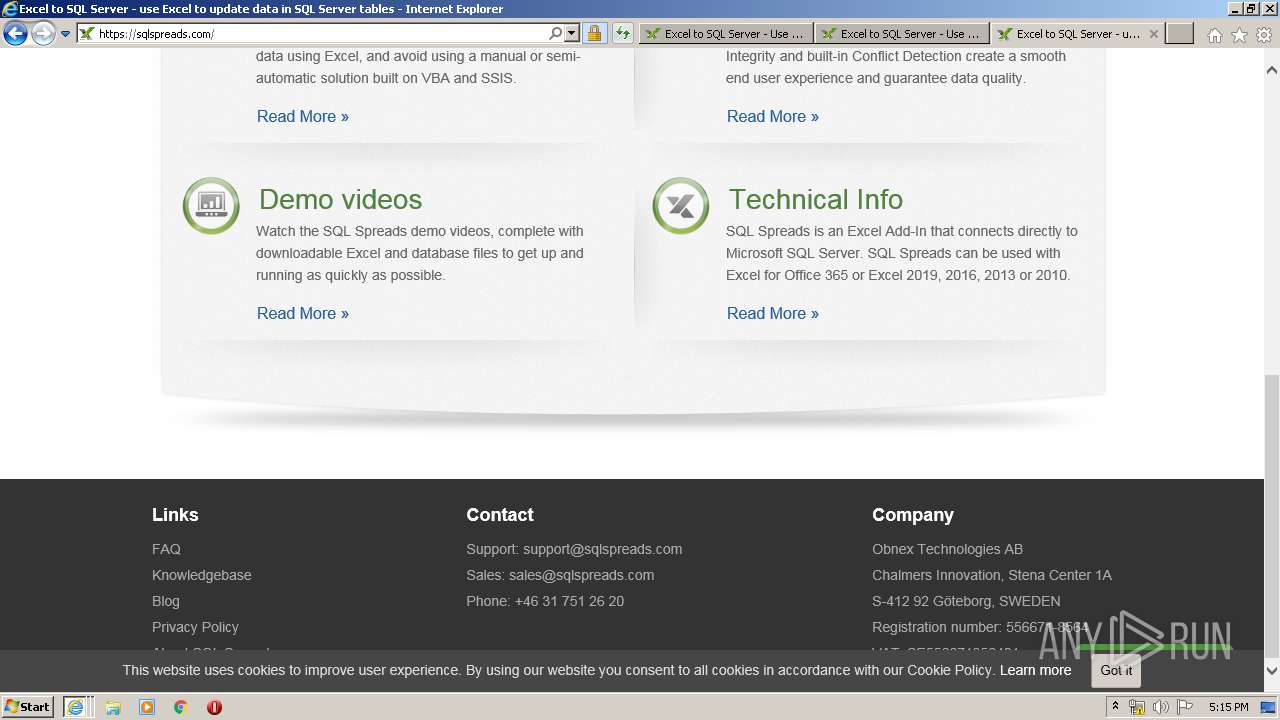This screenshot has height=720, width=1280.
Task: Click the browser Forward arrow button
Action: point(43,34)
